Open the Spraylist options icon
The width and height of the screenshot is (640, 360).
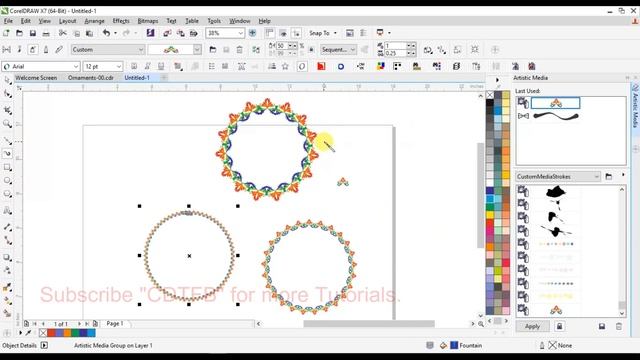coord(256,50)
